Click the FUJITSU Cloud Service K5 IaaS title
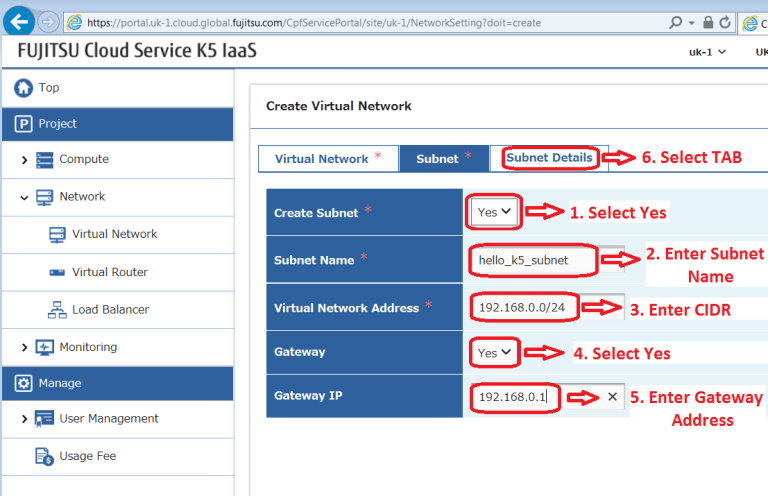Image resolution: width=768 pixels, height=496 pixels. pos(137,51)
